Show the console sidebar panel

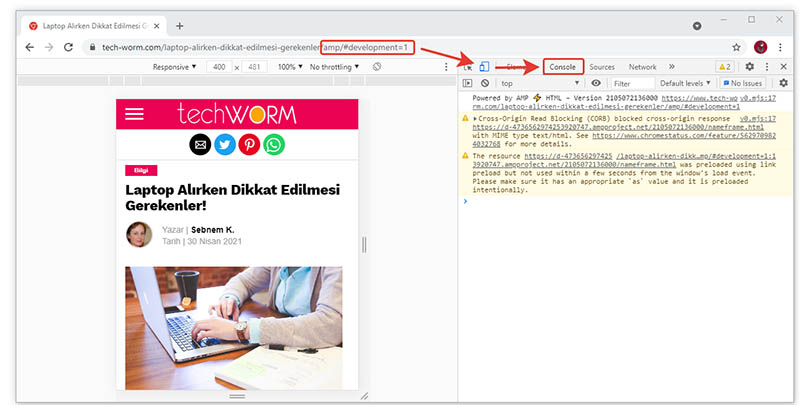click(x=467, y=84)
